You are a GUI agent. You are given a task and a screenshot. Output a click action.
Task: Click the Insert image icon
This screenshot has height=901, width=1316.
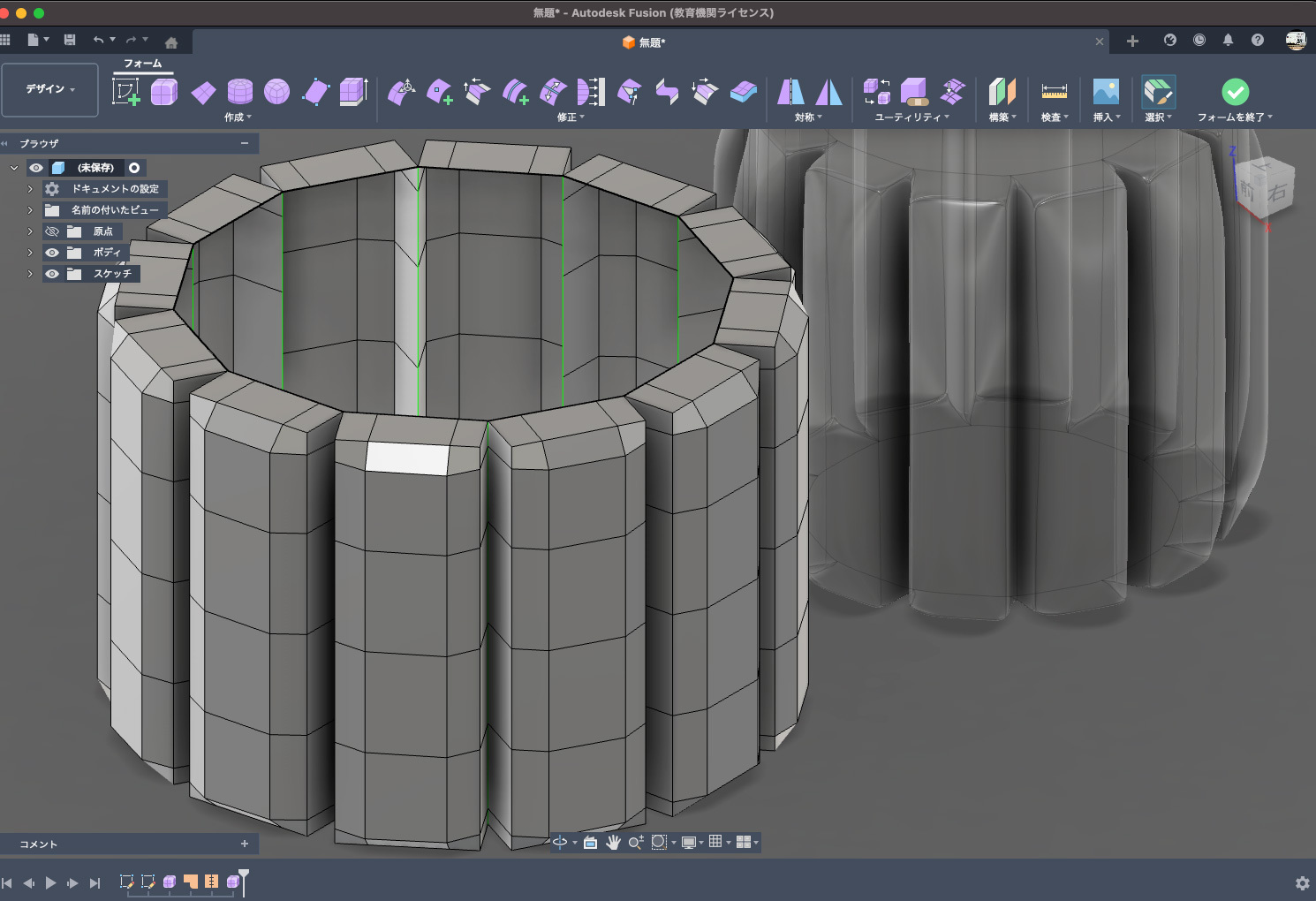[x=1106, y=92]
